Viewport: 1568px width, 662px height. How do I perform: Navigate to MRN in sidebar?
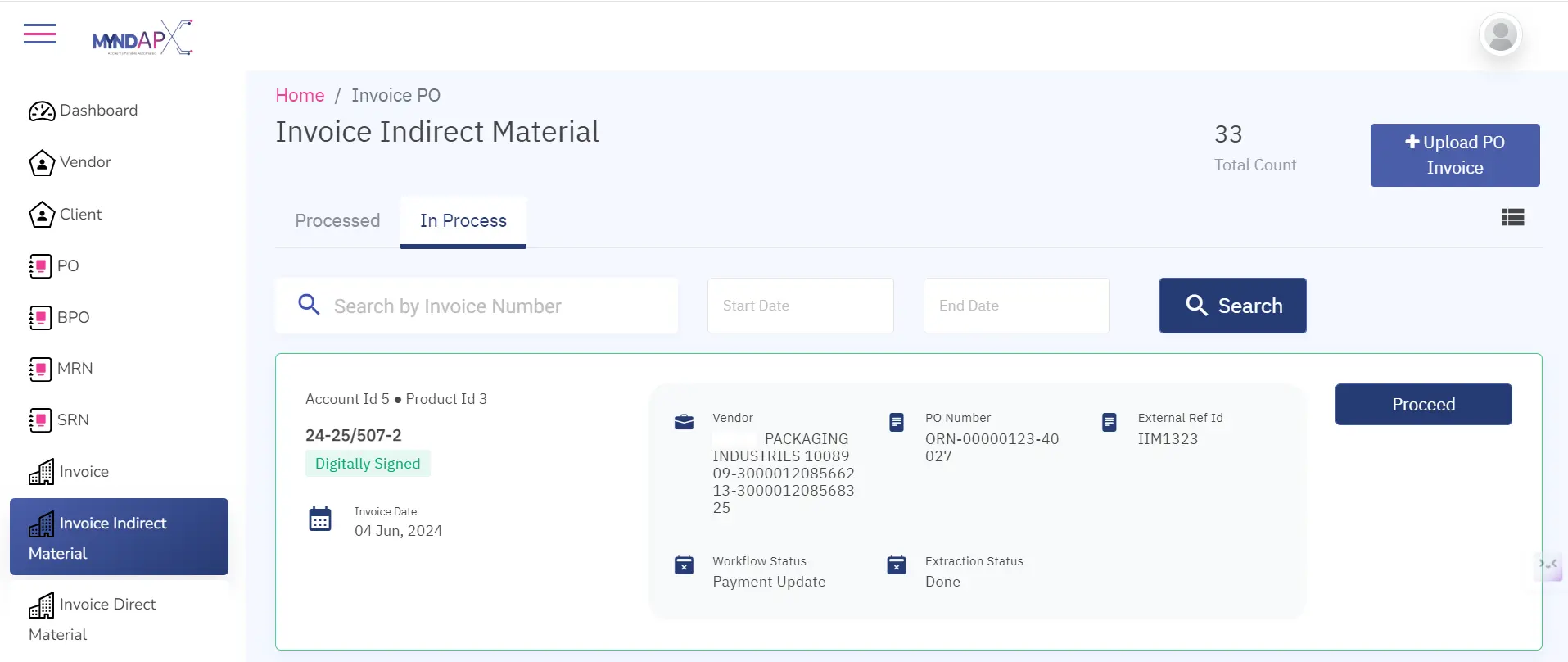point(61,369)
